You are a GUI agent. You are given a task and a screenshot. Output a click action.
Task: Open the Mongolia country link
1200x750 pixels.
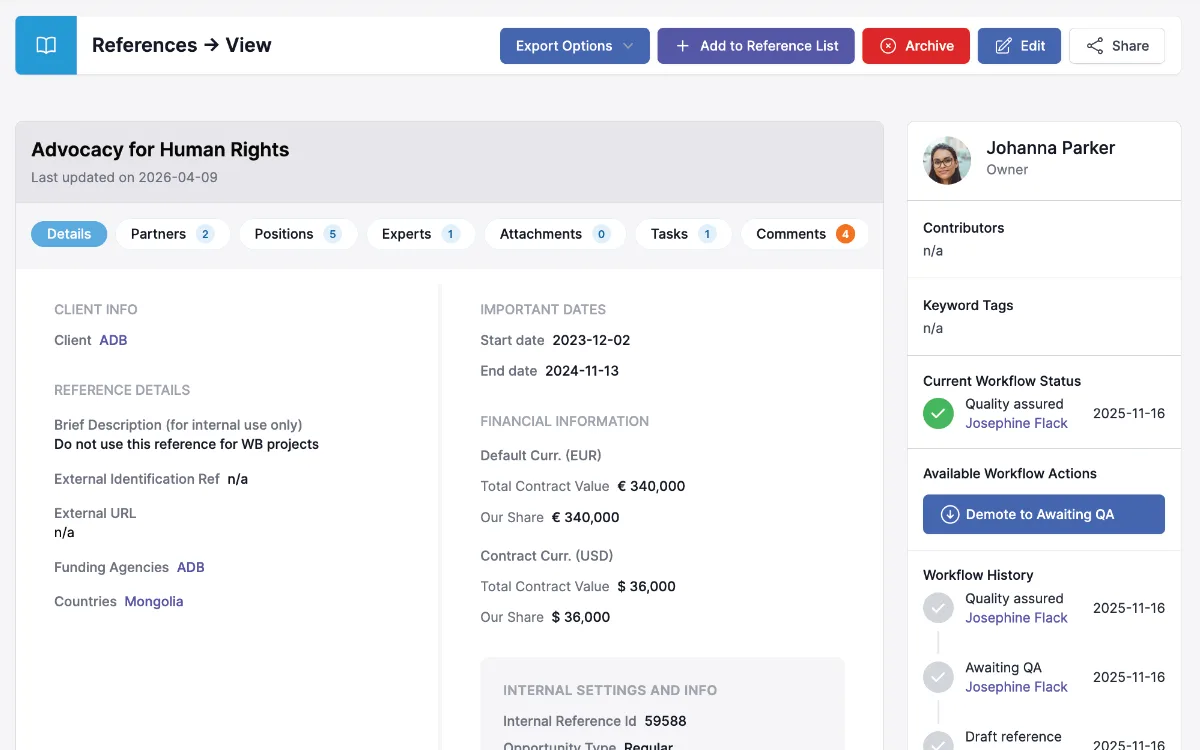coord(154,601)
